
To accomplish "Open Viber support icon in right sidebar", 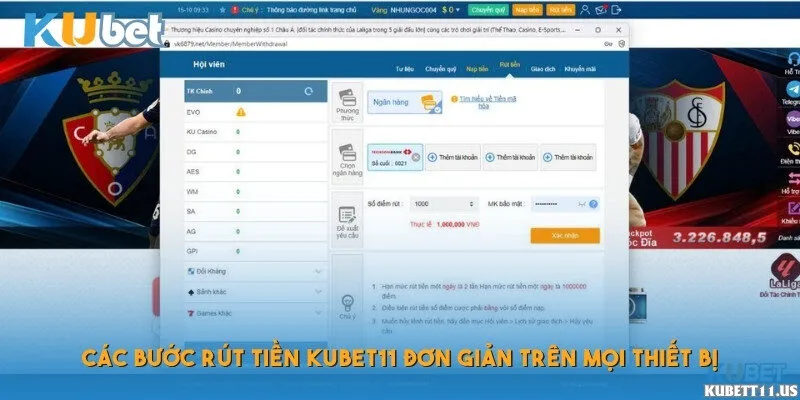I will coord(793,119).
